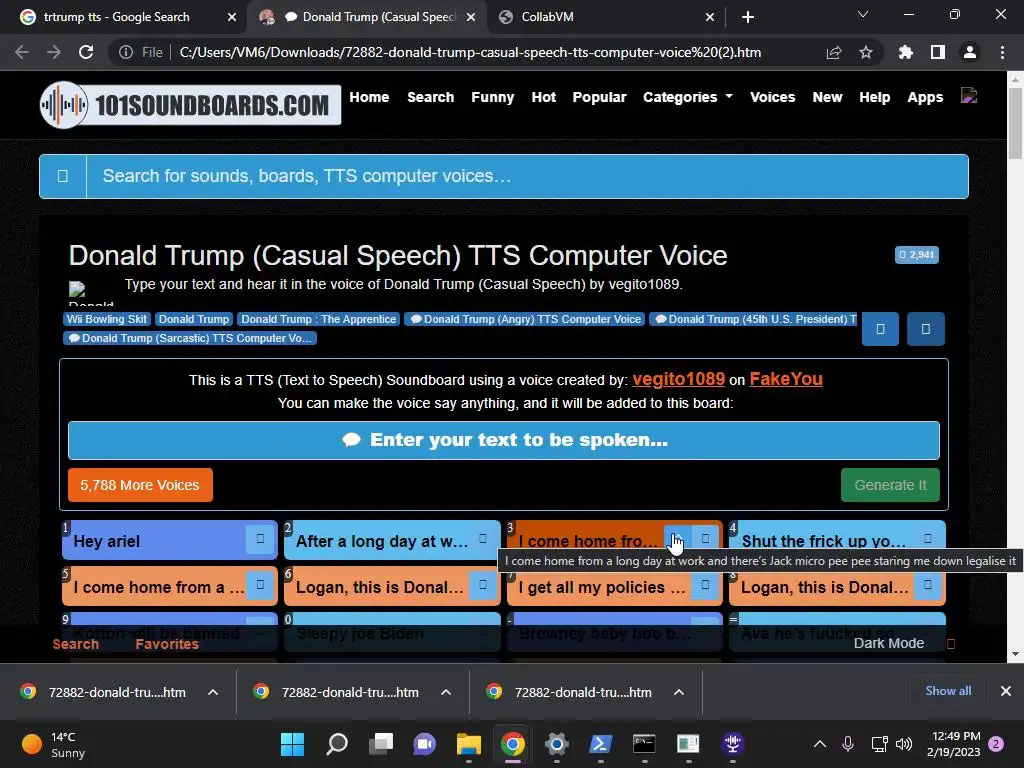This screenshot has height=768, width=1024.
Task: Go back using browser back arrow
Action: click(22, 52)
